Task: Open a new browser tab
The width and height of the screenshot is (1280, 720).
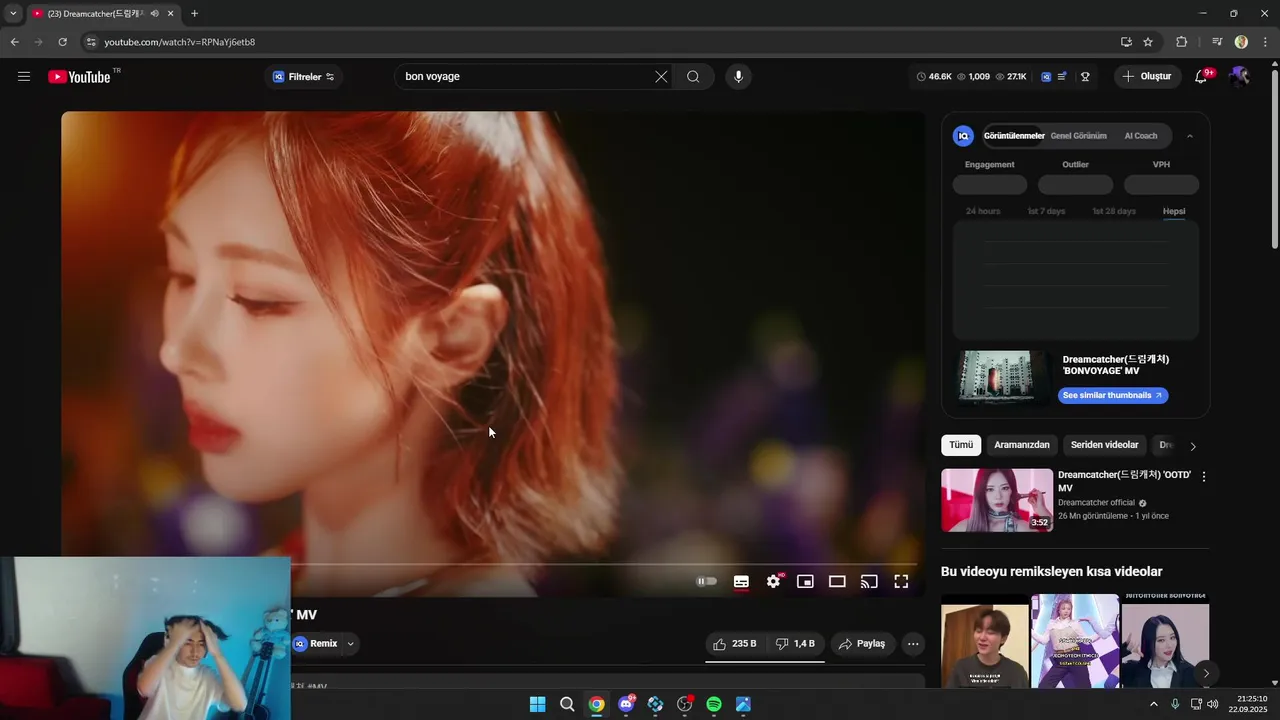Action: click(x=194, y=14)
